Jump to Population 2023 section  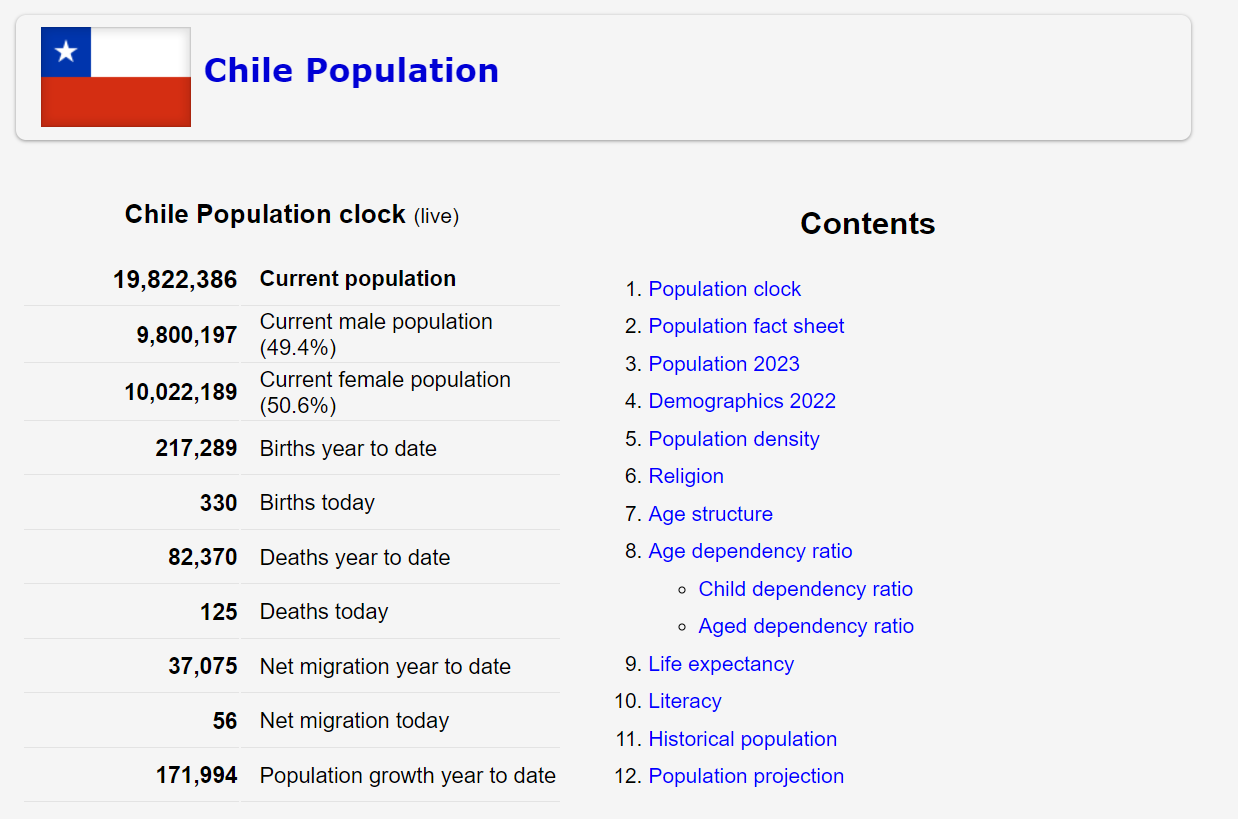pyautogui.click(x=724, y=364)
